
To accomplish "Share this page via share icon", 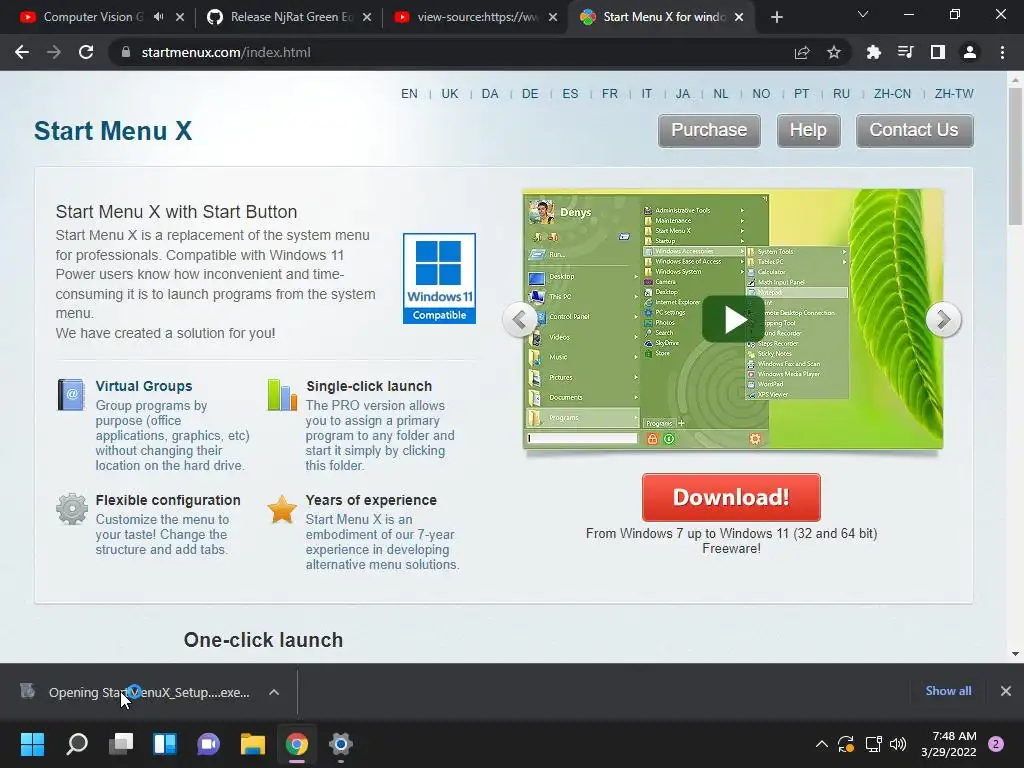I will (801, 52).
